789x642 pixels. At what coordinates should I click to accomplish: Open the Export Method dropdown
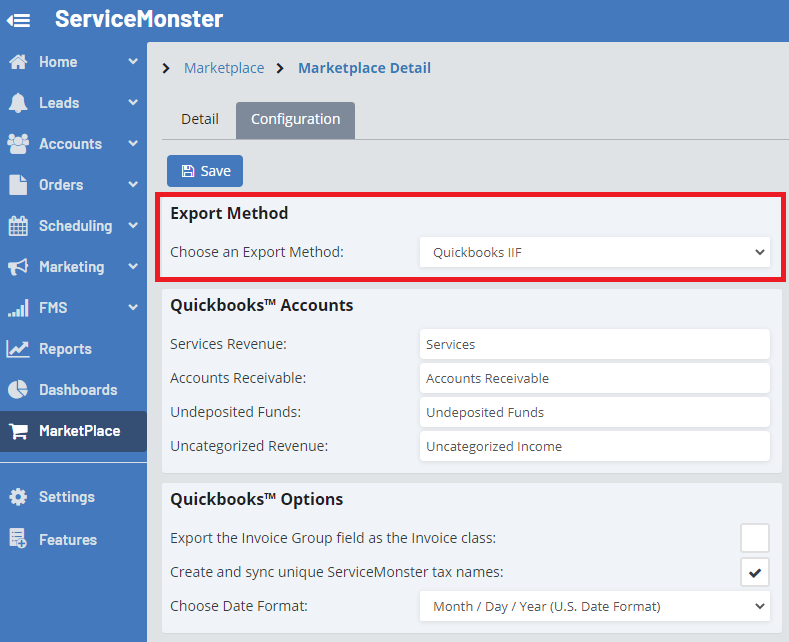pyautogui.click(x=594, y=253)
